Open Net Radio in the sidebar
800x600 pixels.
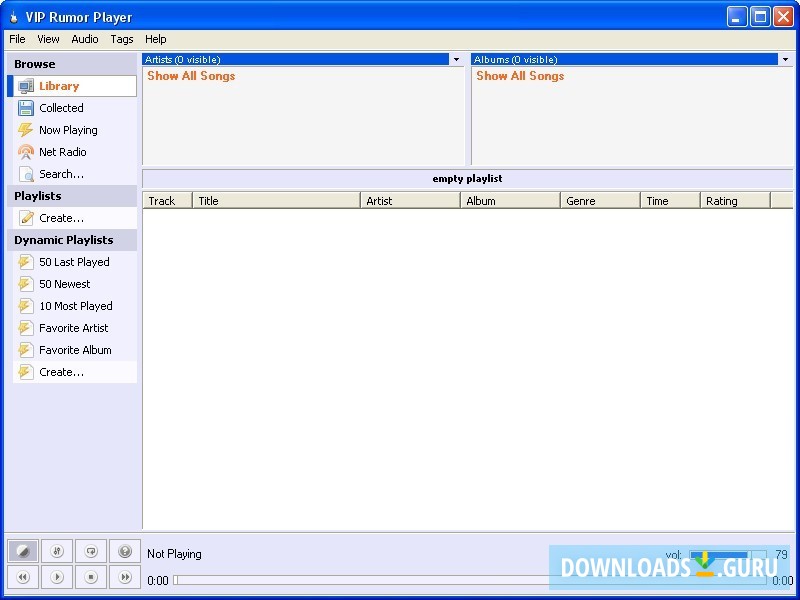(74, 152)
